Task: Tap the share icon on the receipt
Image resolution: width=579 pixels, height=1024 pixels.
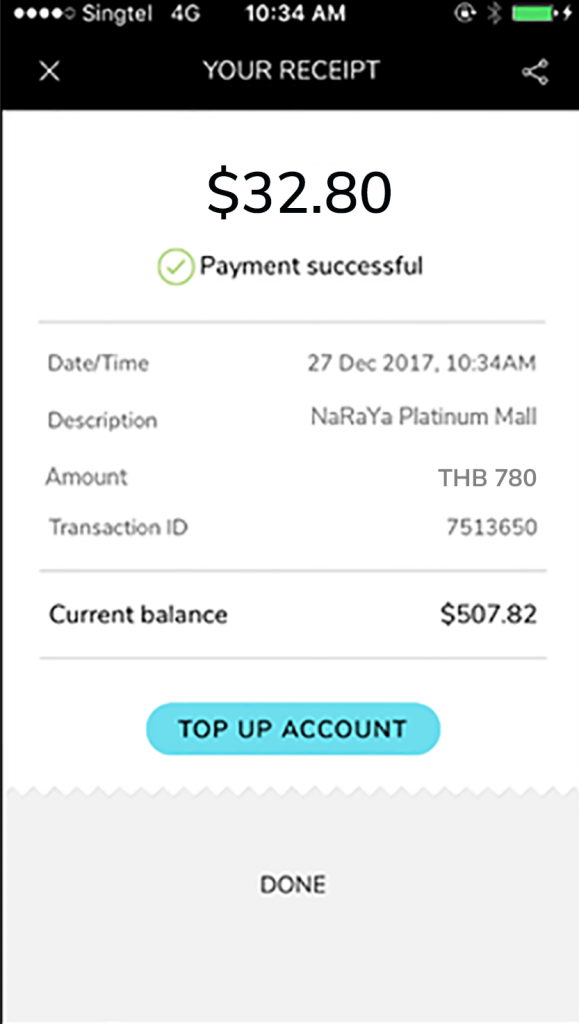Action: (x=536, y=70)
